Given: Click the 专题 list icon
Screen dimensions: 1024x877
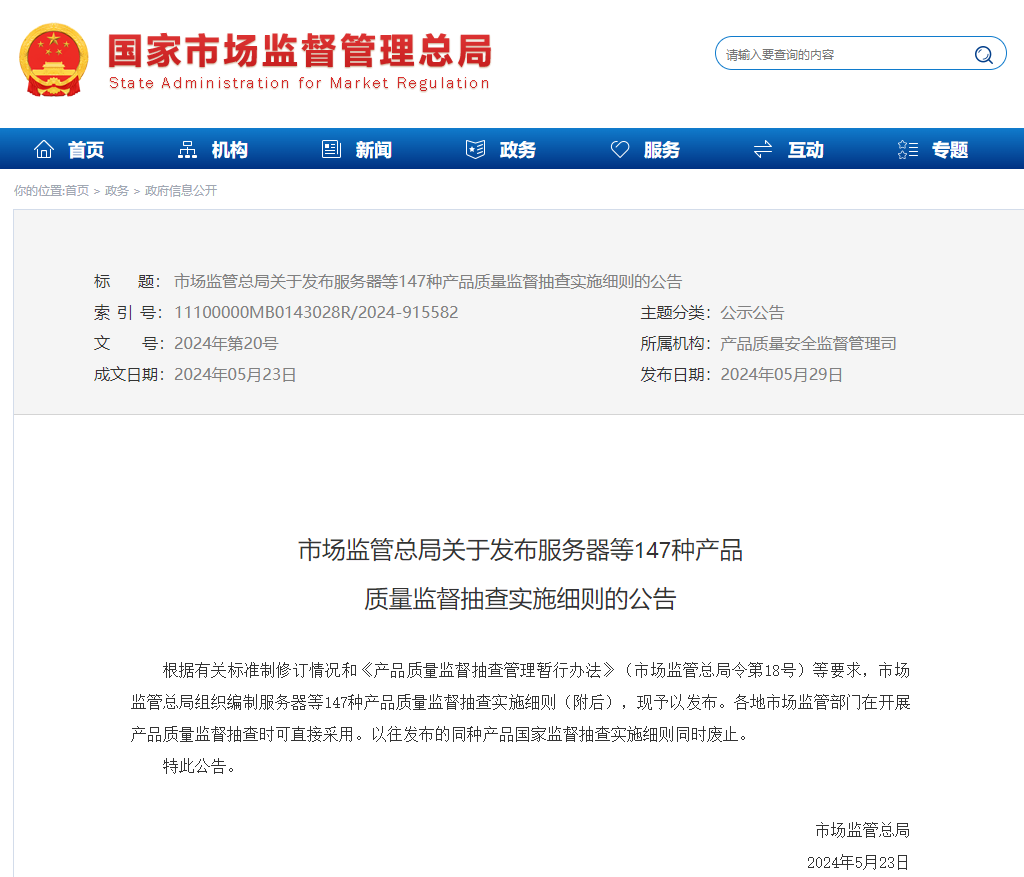Looking at the screenshot, I should click(906, 147).
